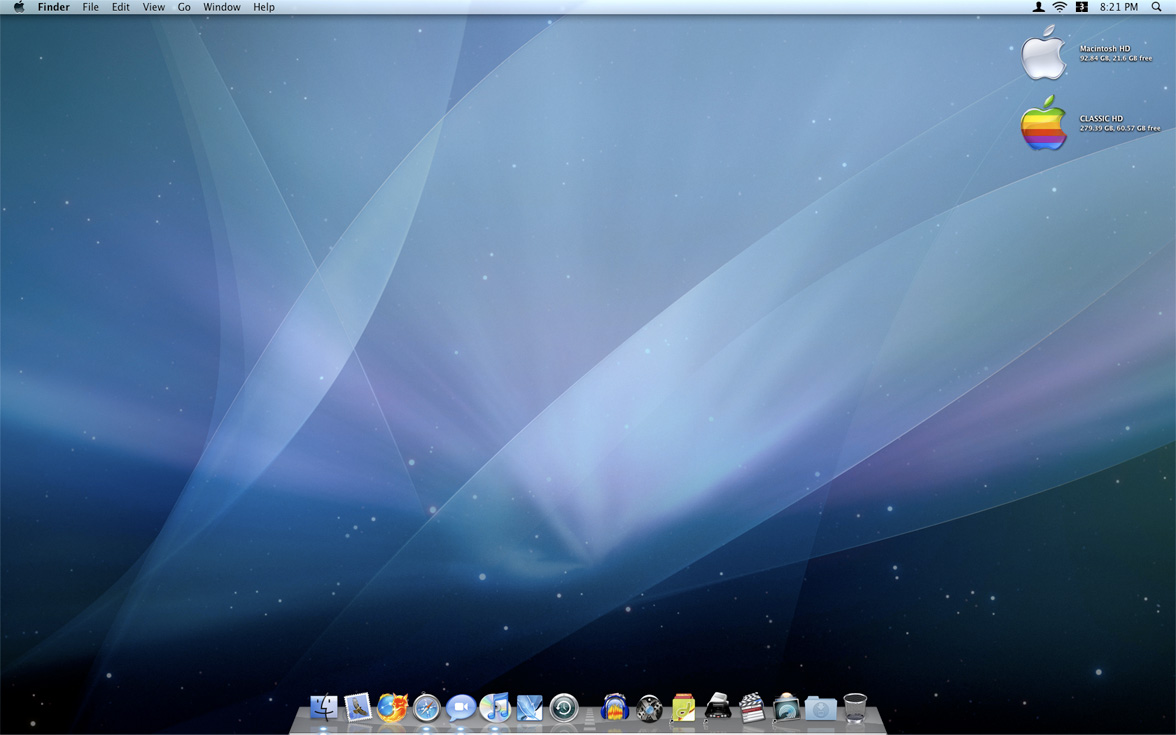1176x735 pixels.
Task: Open the film reel app in Dock
Action: point(649,707)
